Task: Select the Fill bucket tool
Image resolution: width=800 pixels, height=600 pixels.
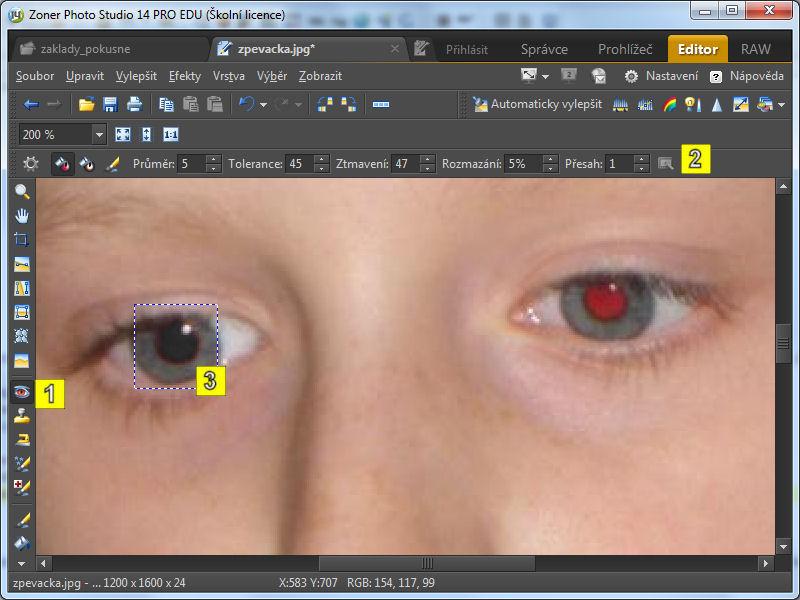Action: [x=22, y=543]
